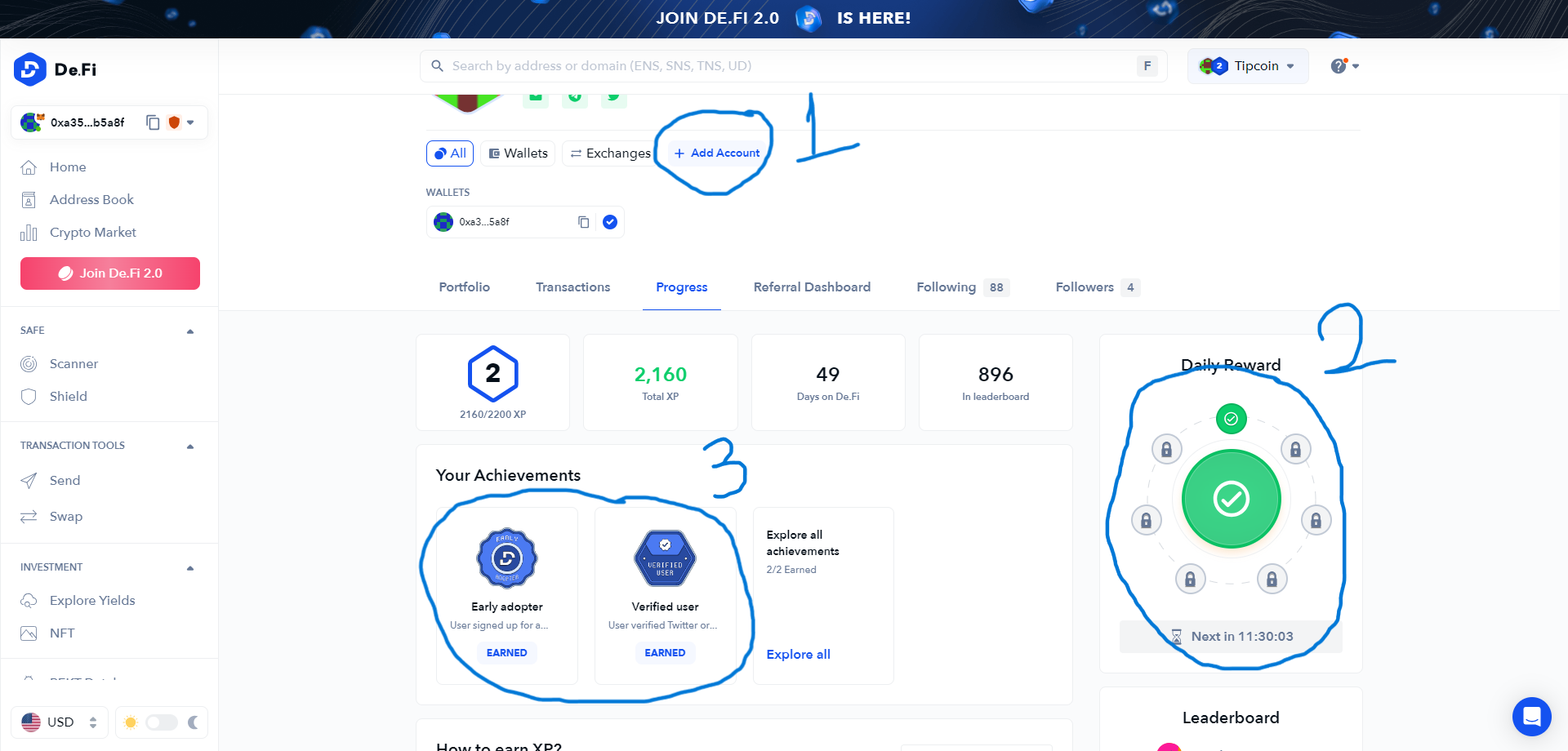The width and height of the screenshot is (1568, 751).
Task: Click the Join De.Fi 2.0 button
Action: 110,273
